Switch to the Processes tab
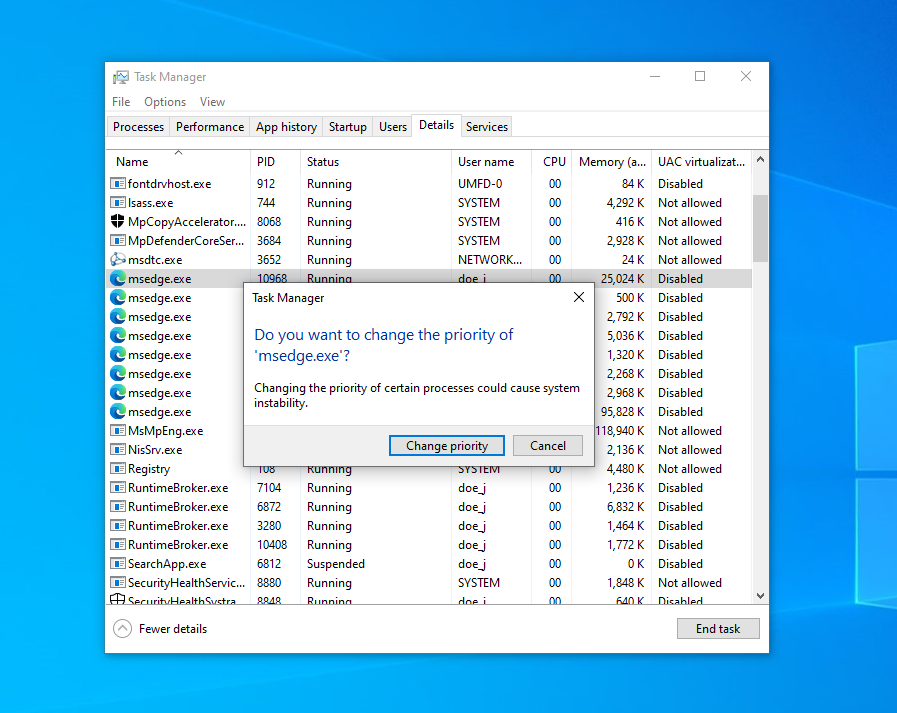The image size is (897, 713). click(138, 126)
